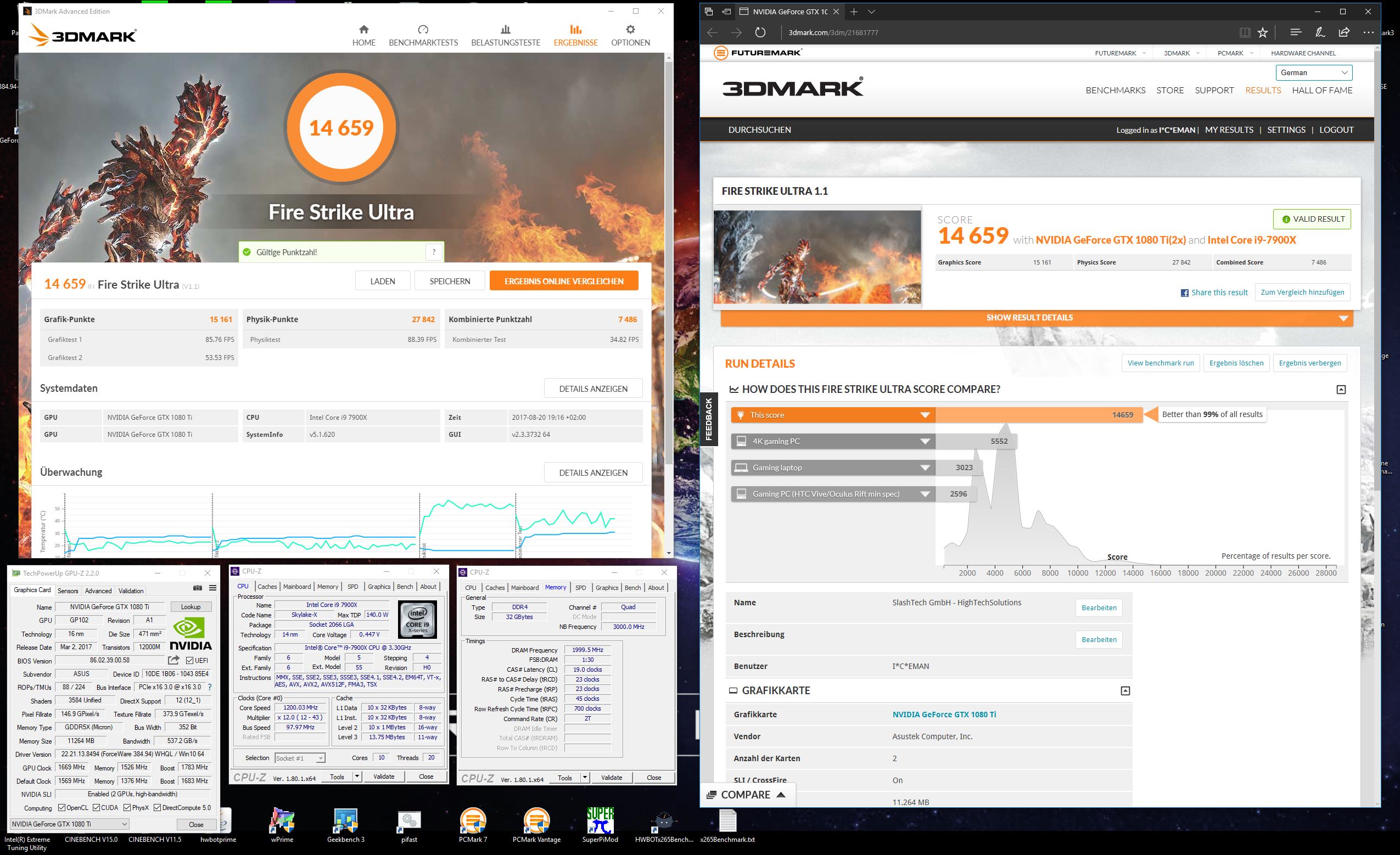Click LADEN button in 3DMark
This screenshot has height=855, width=1400.
tap(382, 281)
